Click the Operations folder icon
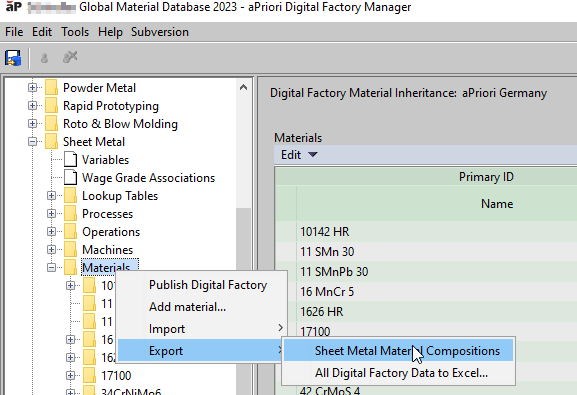This screenshot has height=395, width=577. pyautogui.click(x=71, y=232)
